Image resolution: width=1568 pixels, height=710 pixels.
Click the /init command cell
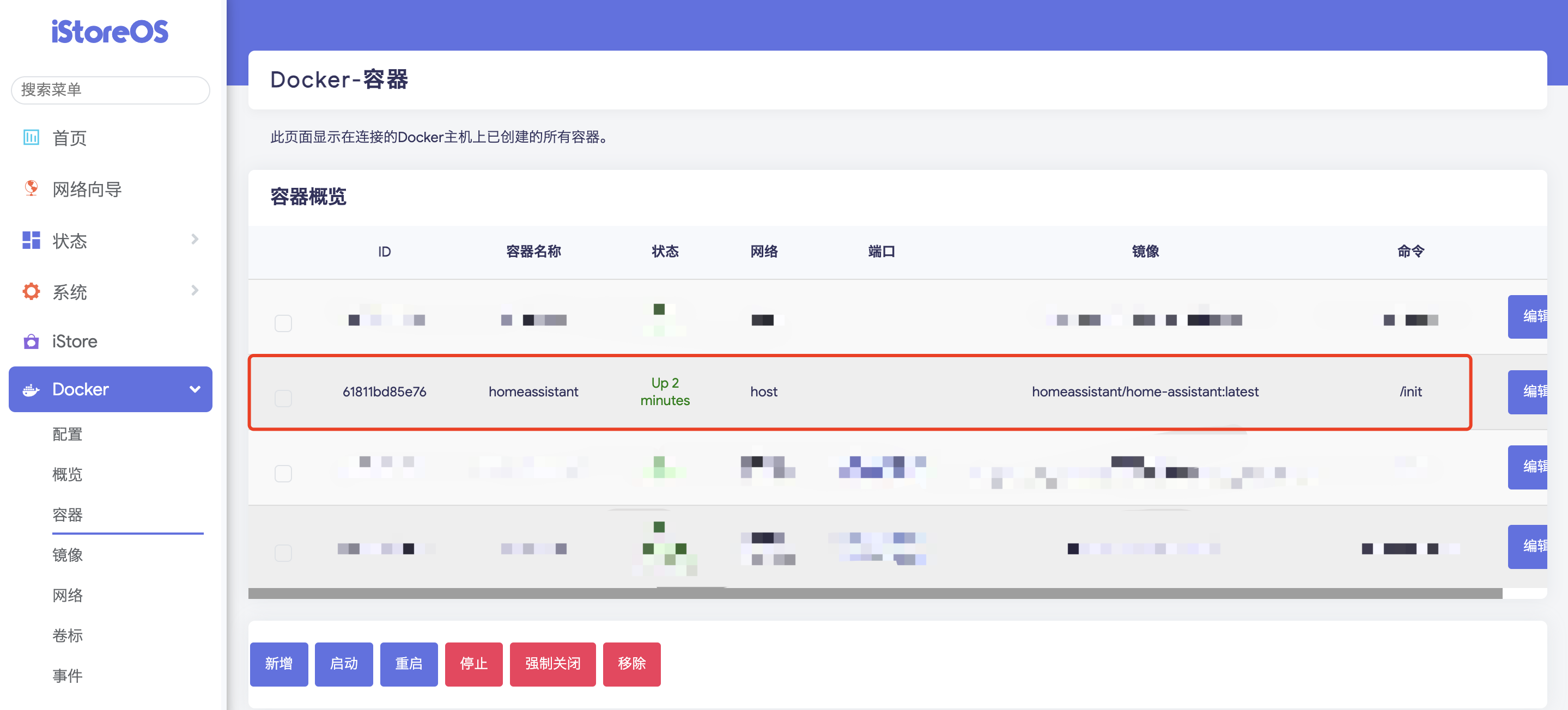pos(1411,392)
